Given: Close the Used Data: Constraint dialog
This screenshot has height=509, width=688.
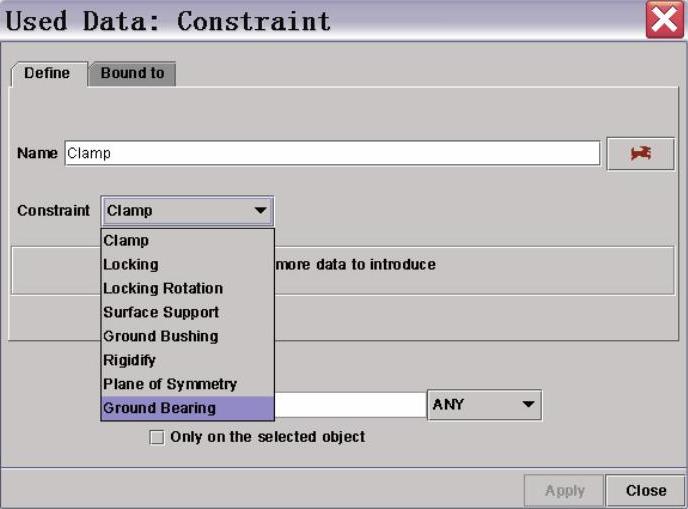Looking at the screenshot, I should [665, 20].
